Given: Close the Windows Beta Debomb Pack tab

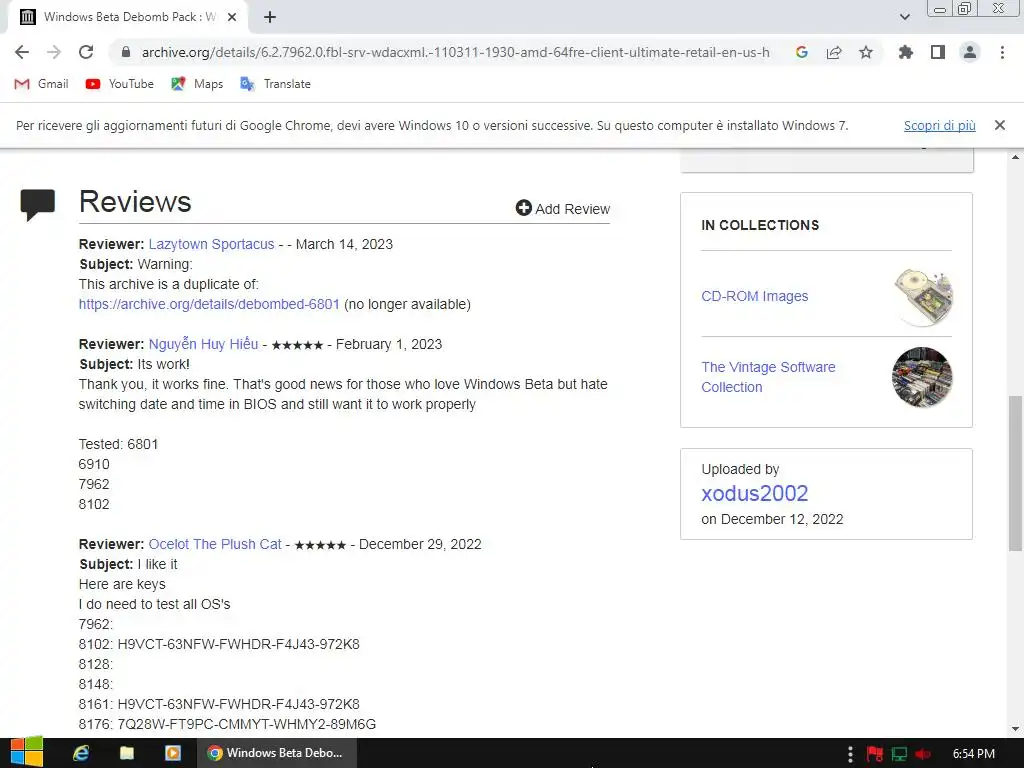Looking at the screenshot, I should 232,17.
